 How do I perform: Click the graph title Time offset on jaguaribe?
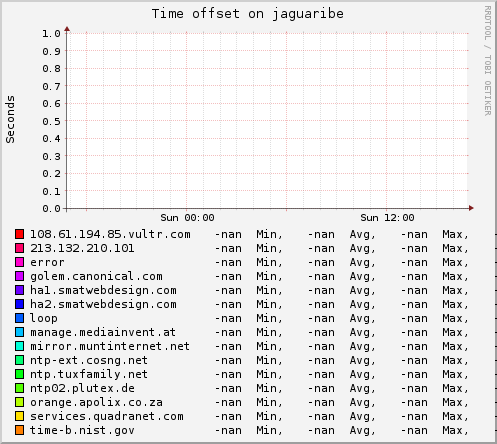[x=248, y=14]
